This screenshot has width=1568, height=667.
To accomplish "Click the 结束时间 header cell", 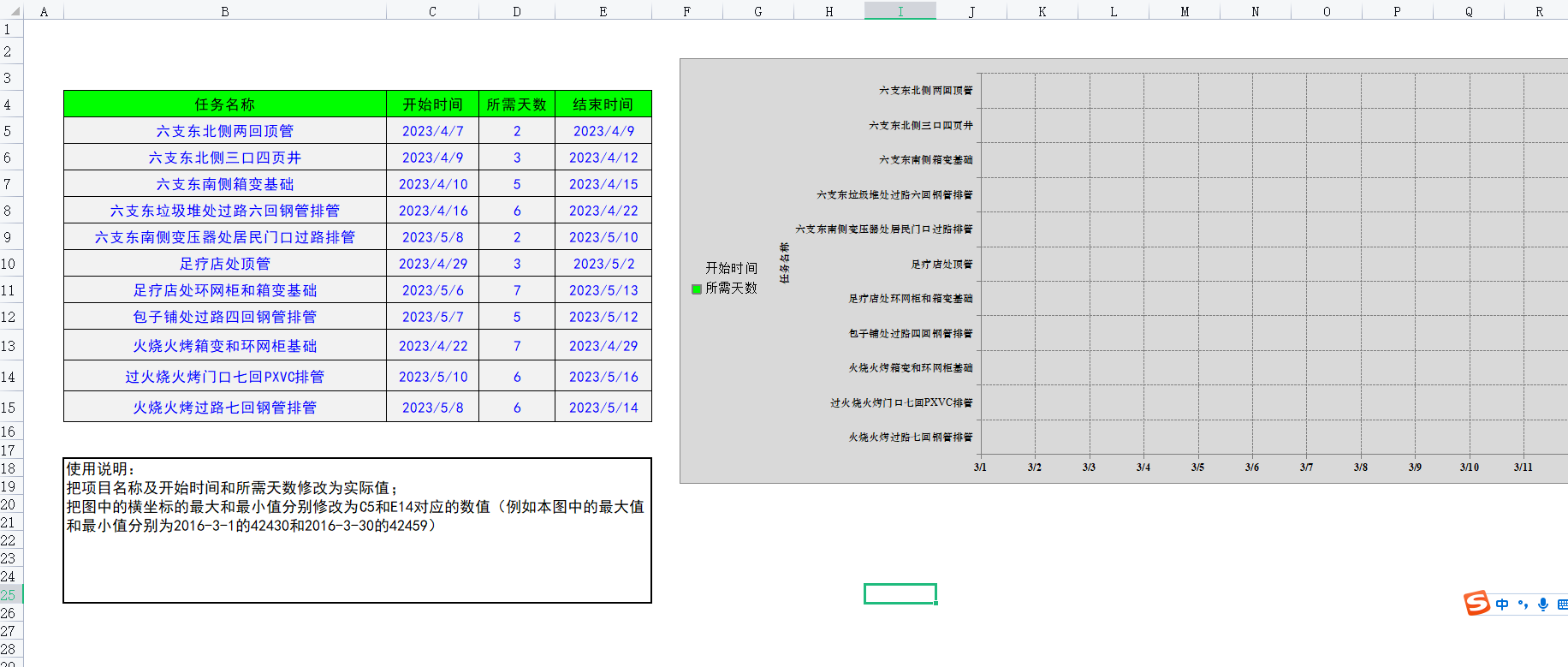I will (603, 104).
